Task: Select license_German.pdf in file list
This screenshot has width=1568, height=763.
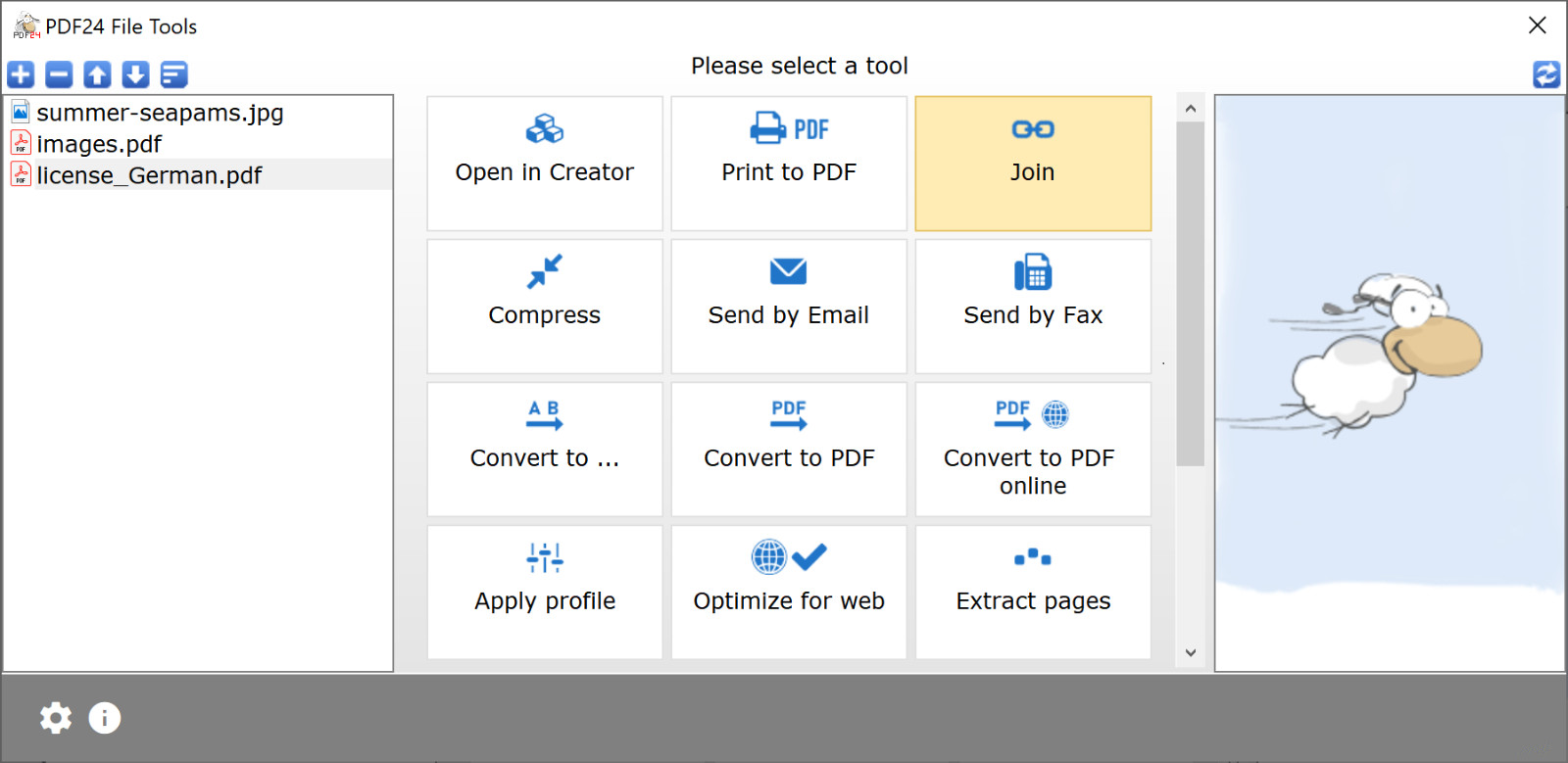Action: pos(199,175)
